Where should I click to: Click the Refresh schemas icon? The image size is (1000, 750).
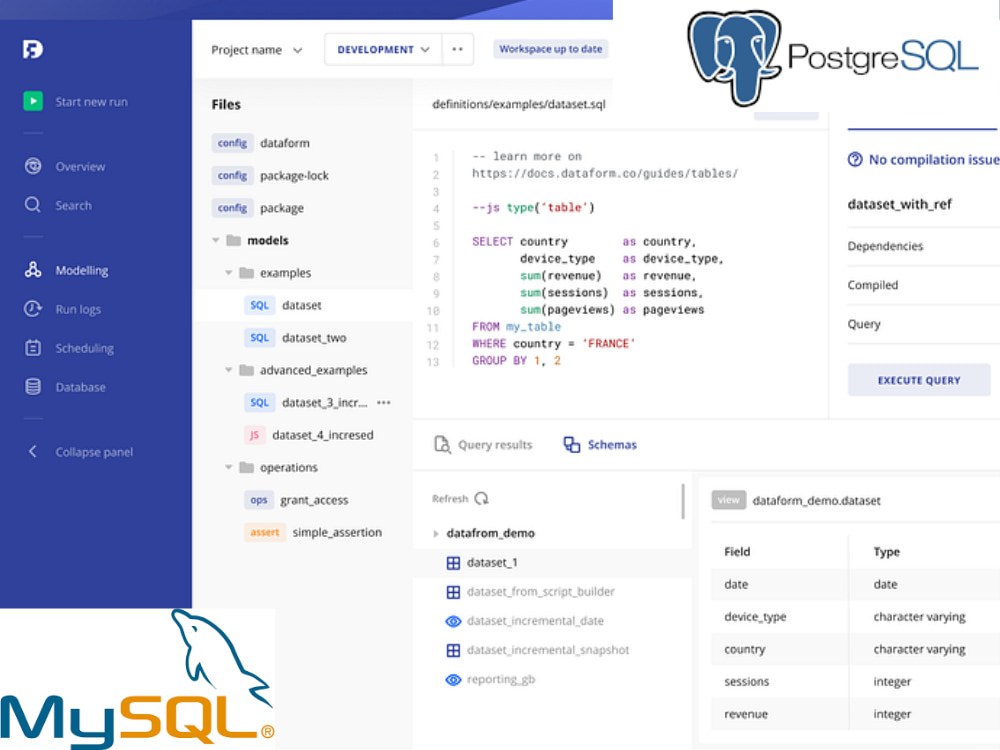point(482,498)
